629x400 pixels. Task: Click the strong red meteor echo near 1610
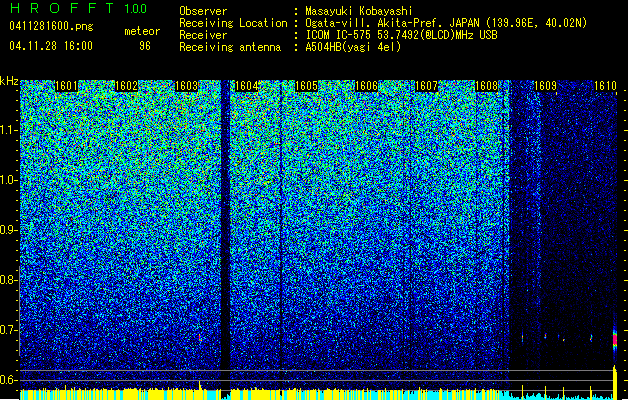tap(615, 340)
